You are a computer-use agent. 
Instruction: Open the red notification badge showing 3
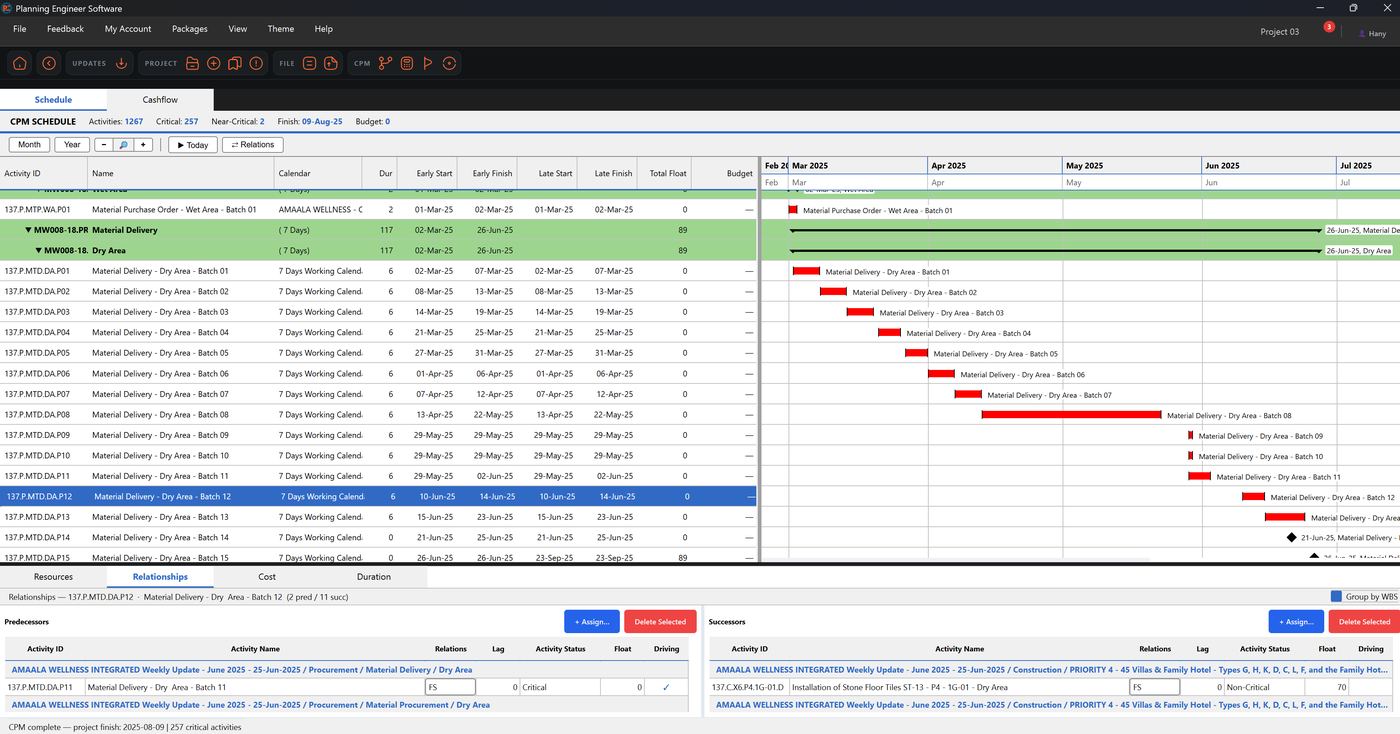click(x=1329, y=27)
